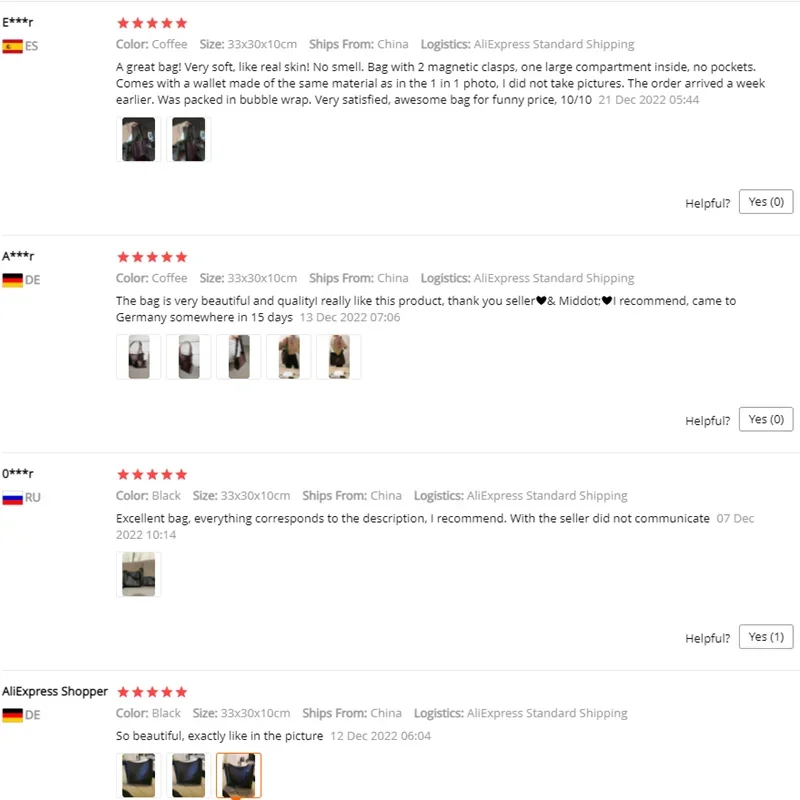800x800 pixels.
Task: Click the Spain flag icon beside ES
Action: pyautogui.click(x=12, y=46)
